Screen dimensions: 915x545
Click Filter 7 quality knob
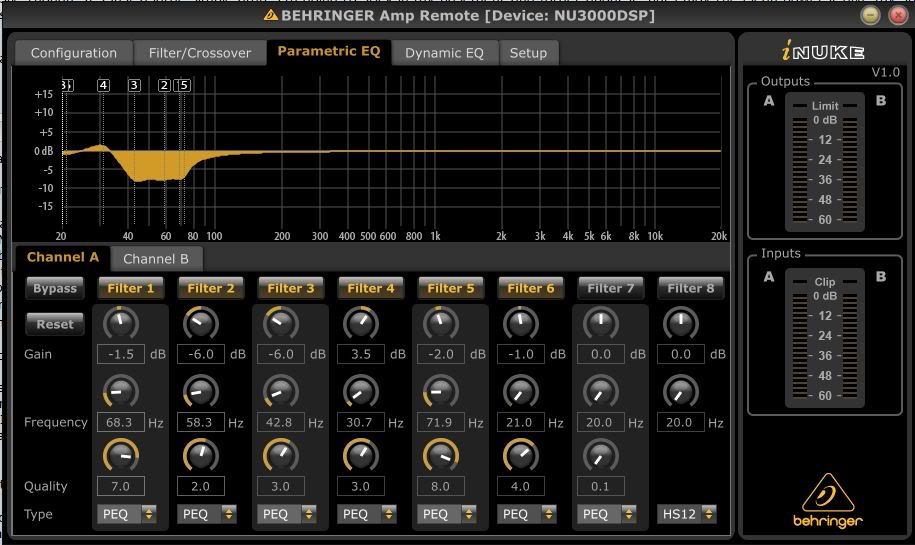600,455
